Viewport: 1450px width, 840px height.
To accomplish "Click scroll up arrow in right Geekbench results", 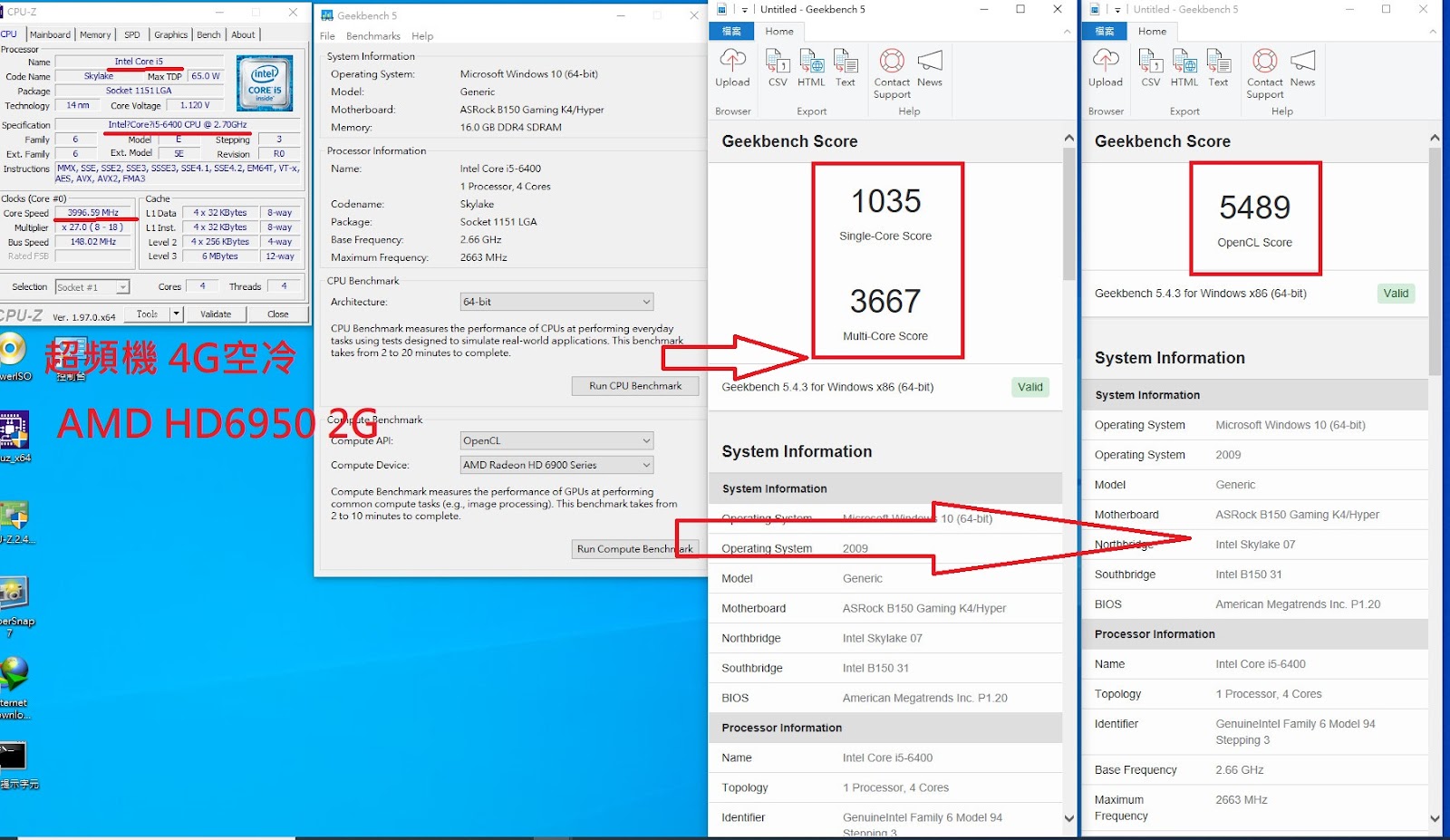I will 1435,138.
